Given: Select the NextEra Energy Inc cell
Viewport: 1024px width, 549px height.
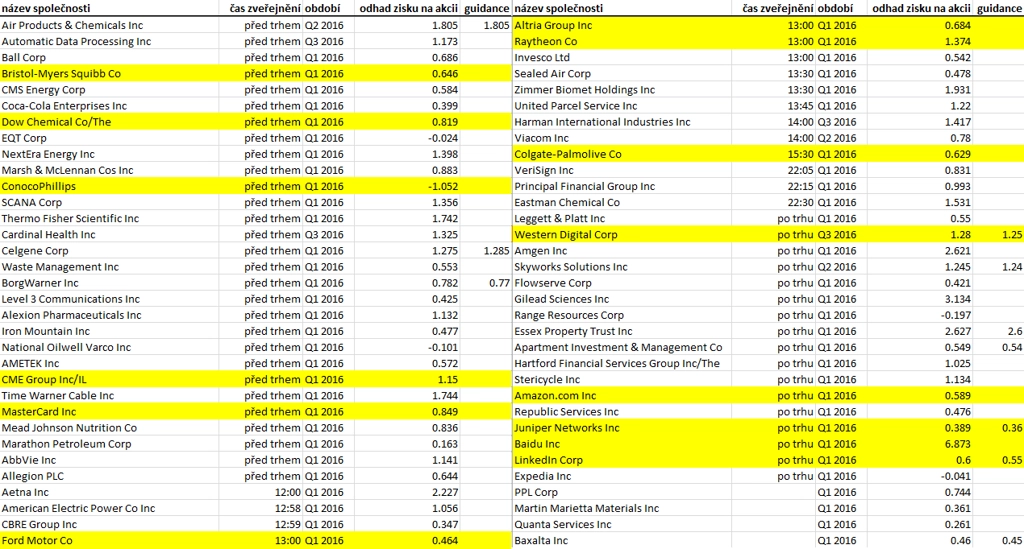Looking at the screenshot, I should (110, 154).
